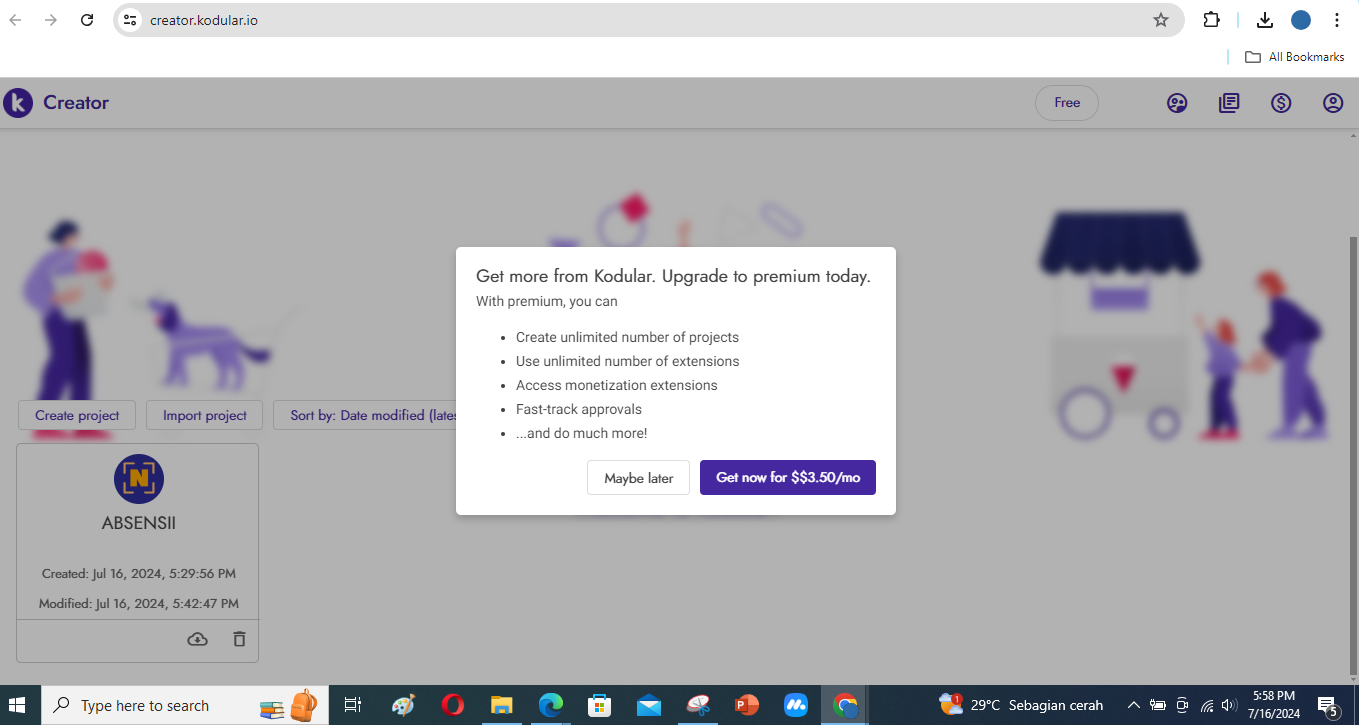The height and width of the screenshot is (725, 1359).
Task: Bookmark this page with the star icon
Action: click(x=1161, y=20)
